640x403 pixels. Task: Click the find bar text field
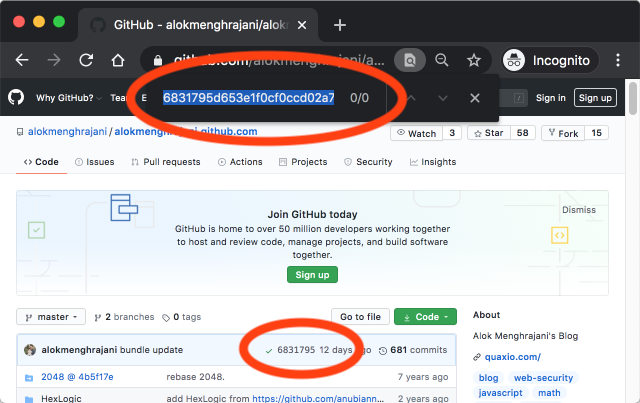coord(249,98)
